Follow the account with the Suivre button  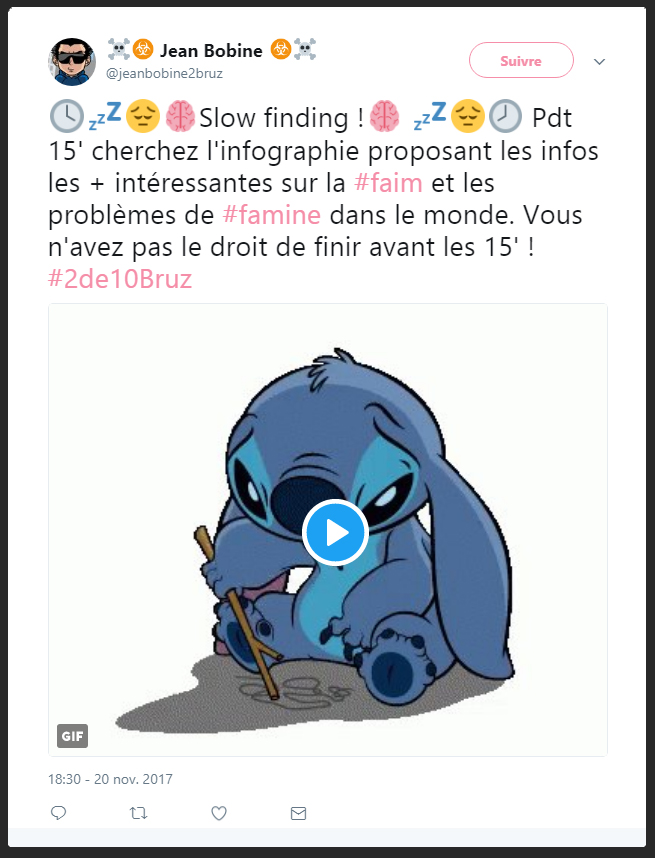(521, 60)
